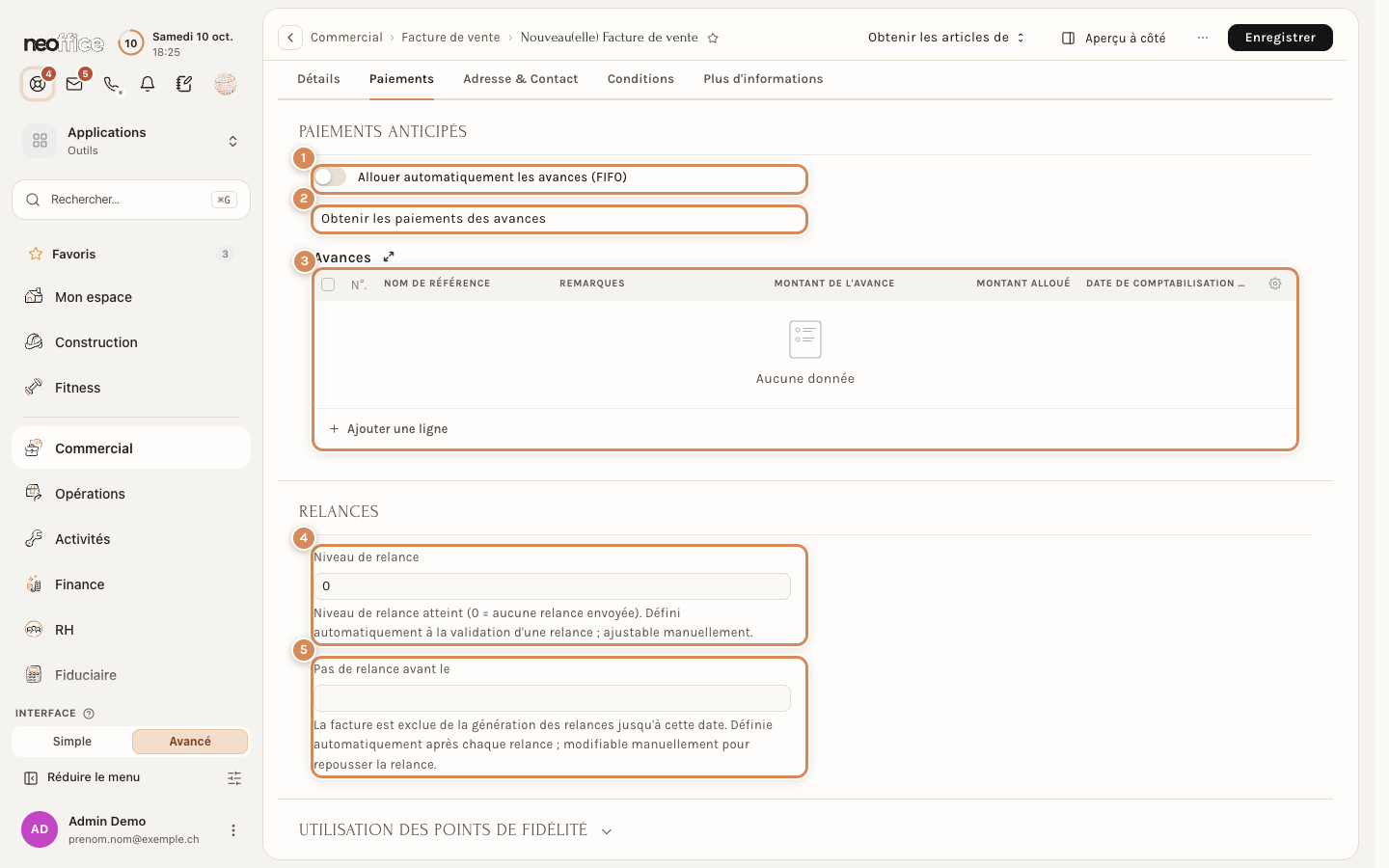
Task: Open menu settings sliders icon
Action: (234, 777)
